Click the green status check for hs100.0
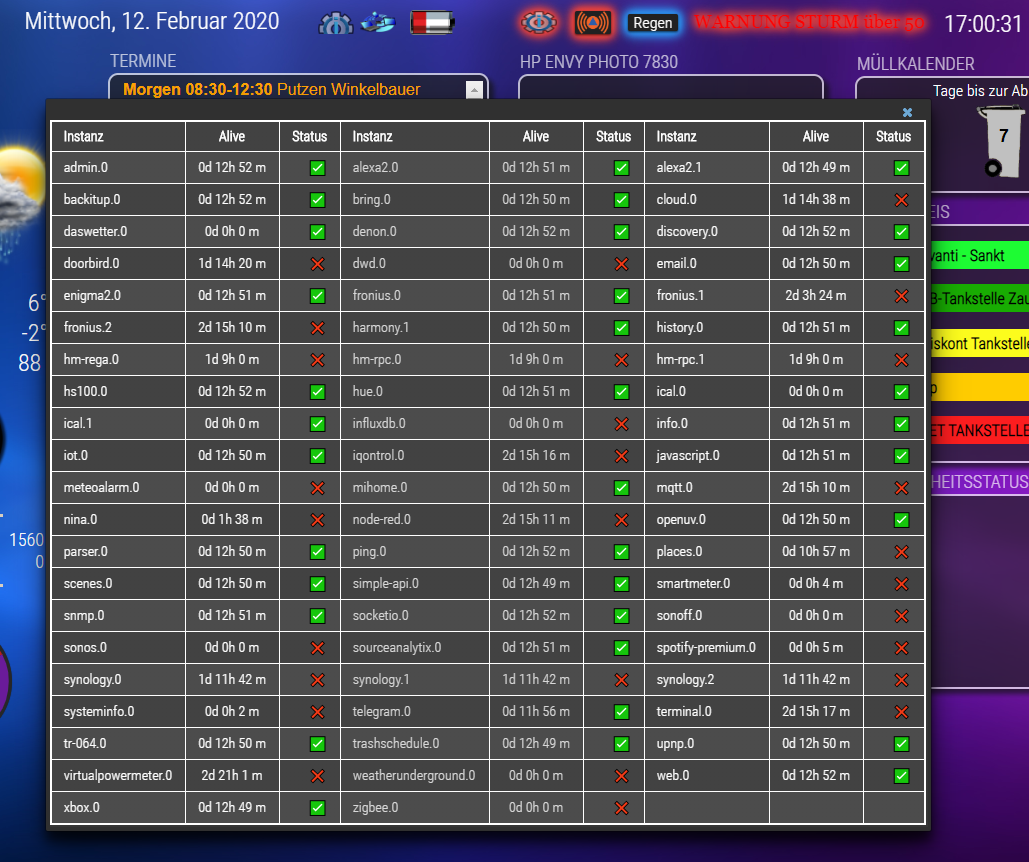The height and width of the screenshot is (862, 1029). coord(317,392)
